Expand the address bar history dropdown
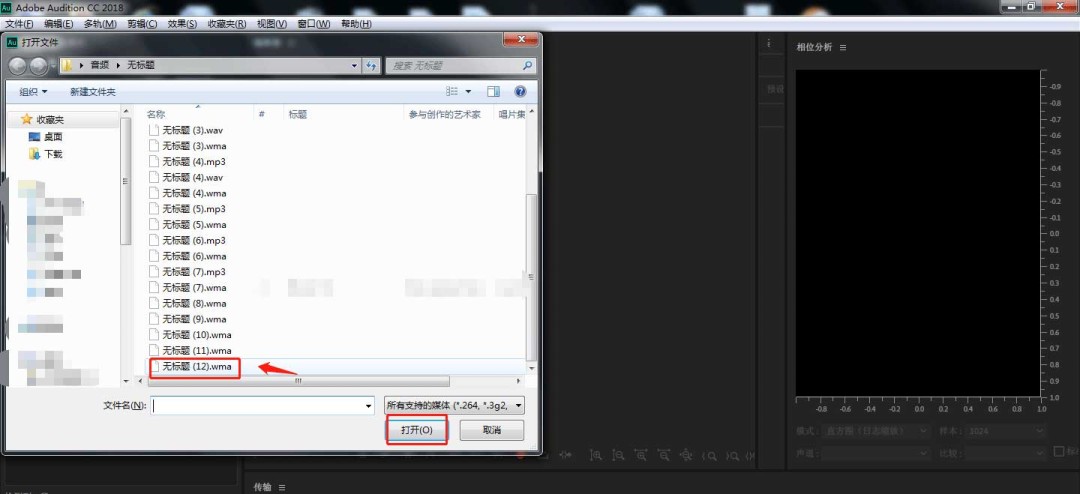The height and width of the screenshot is (494, 1080). (355, 65)
